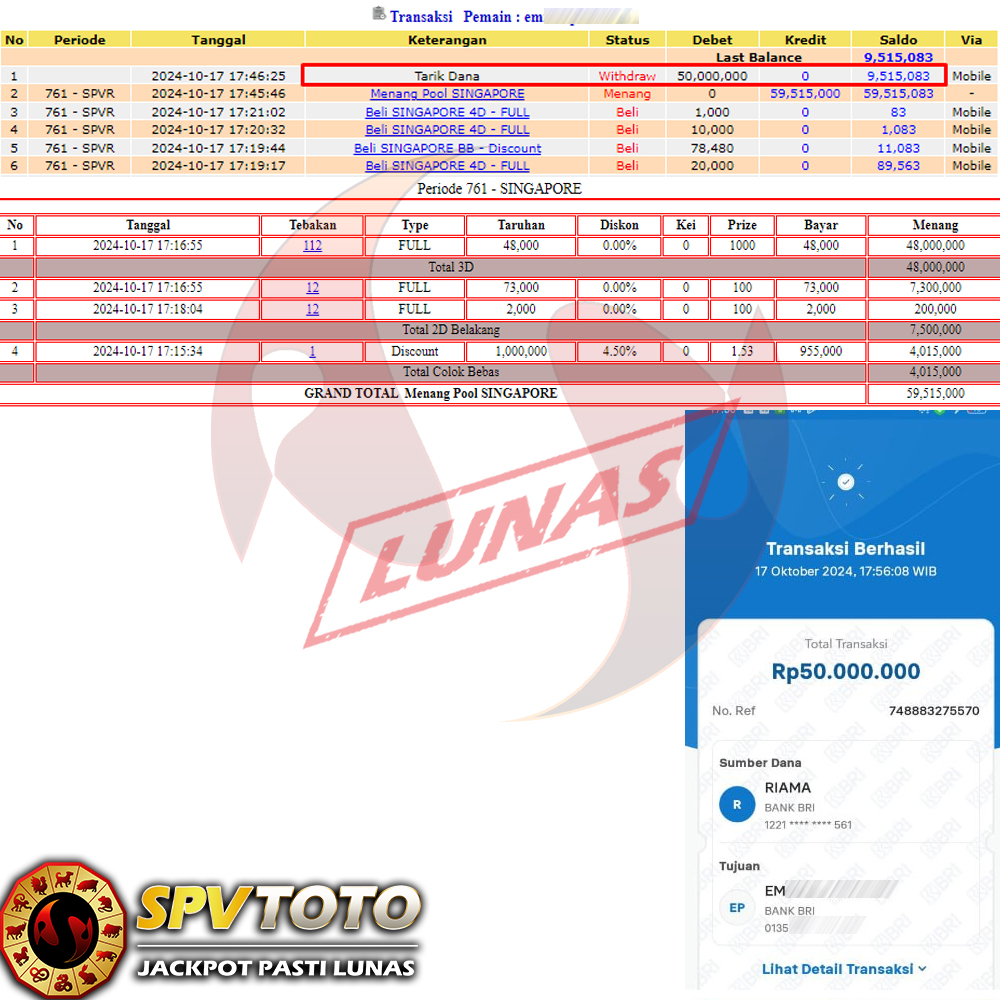Click the Saldo column header
Screen dimensions: 1000x1000
[898, 40]
